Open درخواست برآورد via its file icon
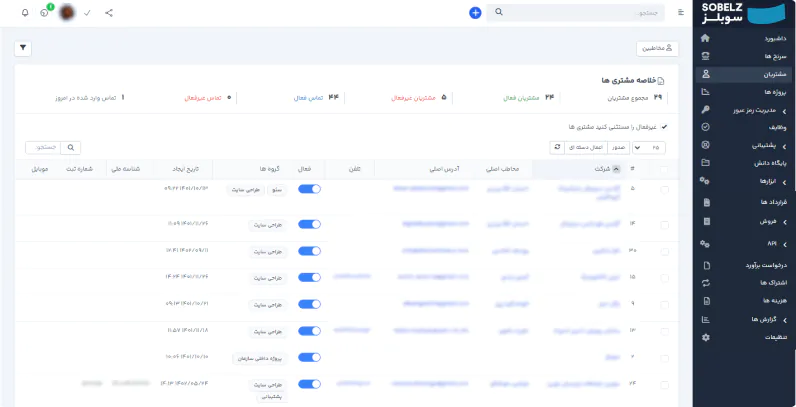 [706, 265]
